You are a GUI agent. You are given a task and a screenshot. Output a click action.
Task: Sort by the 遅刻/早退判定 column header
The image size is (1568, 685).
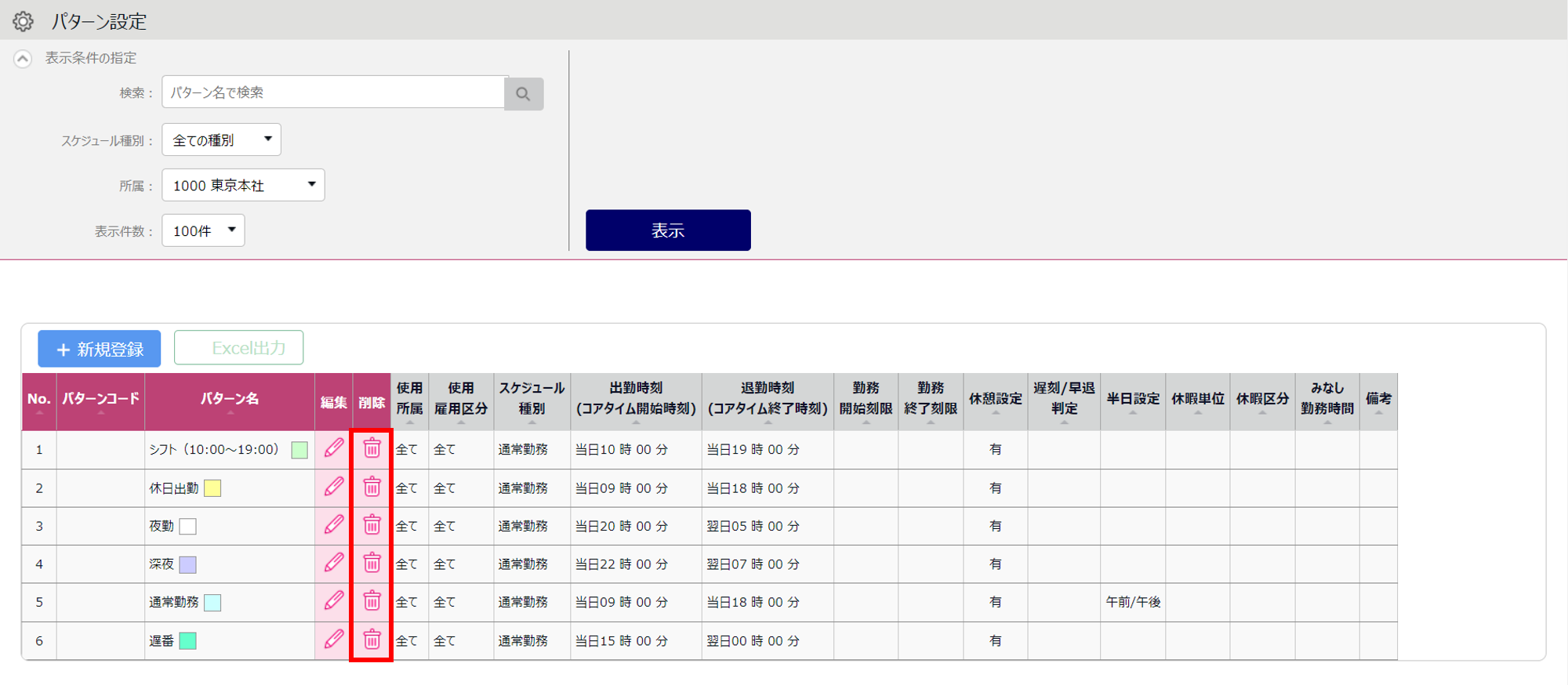(x=1064, y=401)
